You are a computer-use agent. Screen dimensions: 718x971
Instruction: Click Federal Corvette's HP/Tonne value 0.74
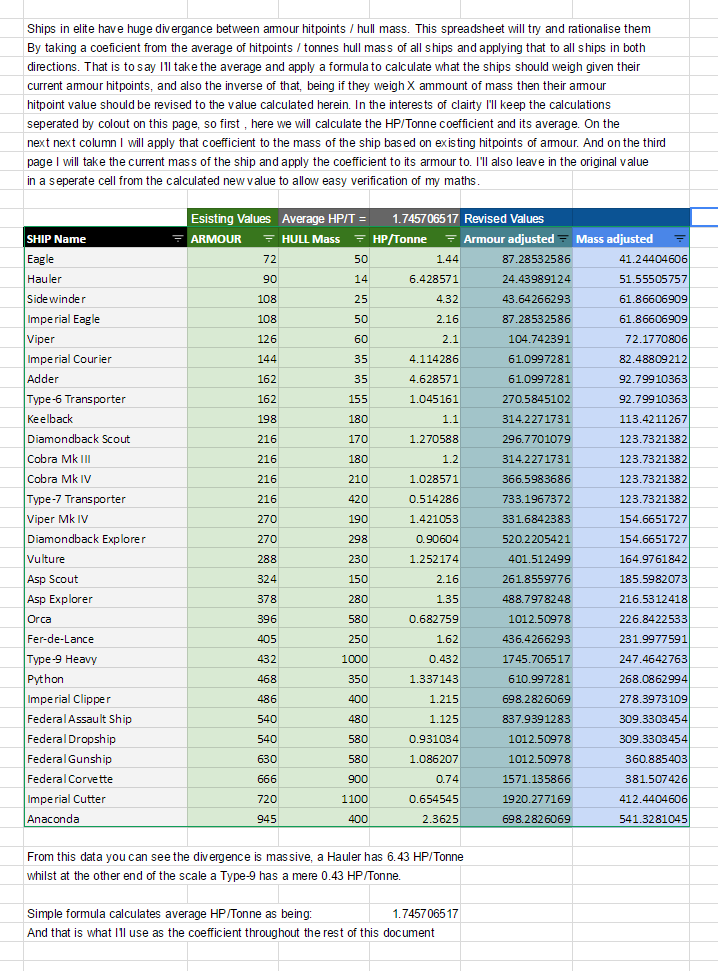tap(415, 779)
